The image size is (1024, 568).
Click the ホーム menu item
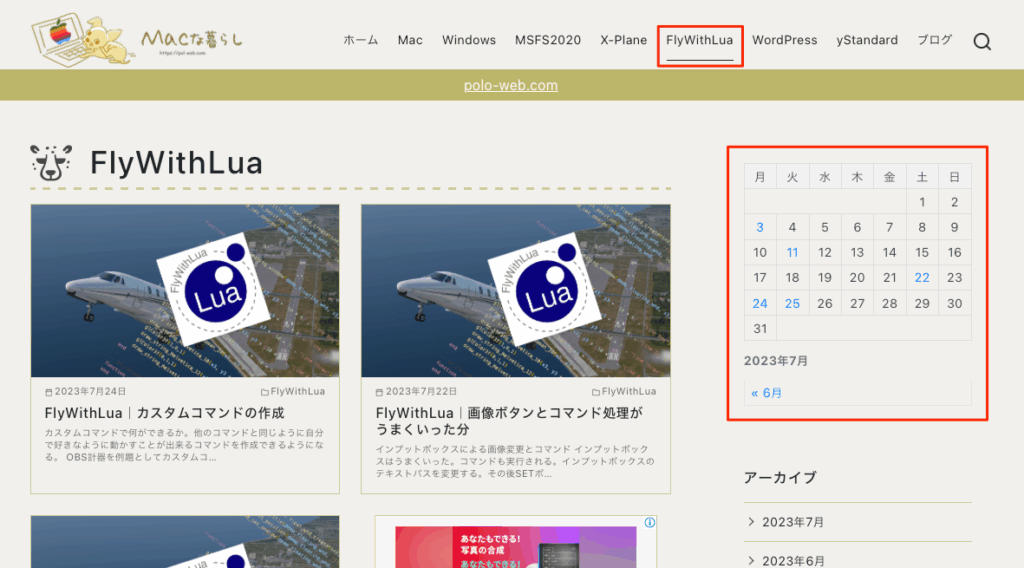tap(360, 40)
